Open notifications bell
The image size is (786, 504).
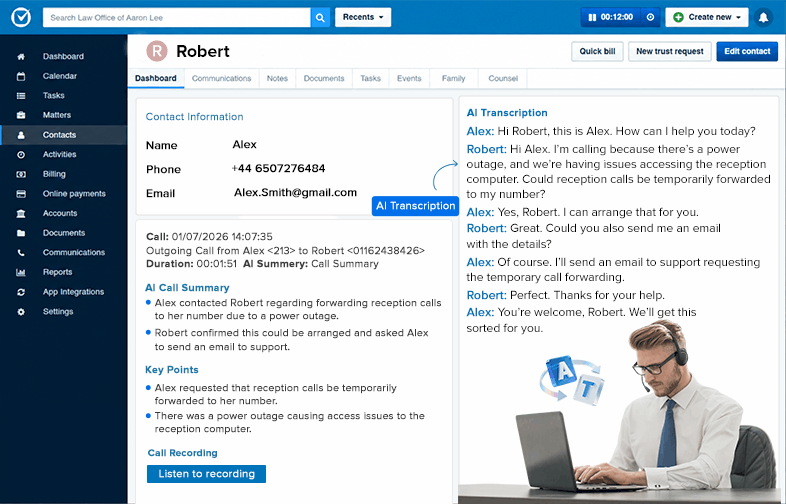point(763,18)
